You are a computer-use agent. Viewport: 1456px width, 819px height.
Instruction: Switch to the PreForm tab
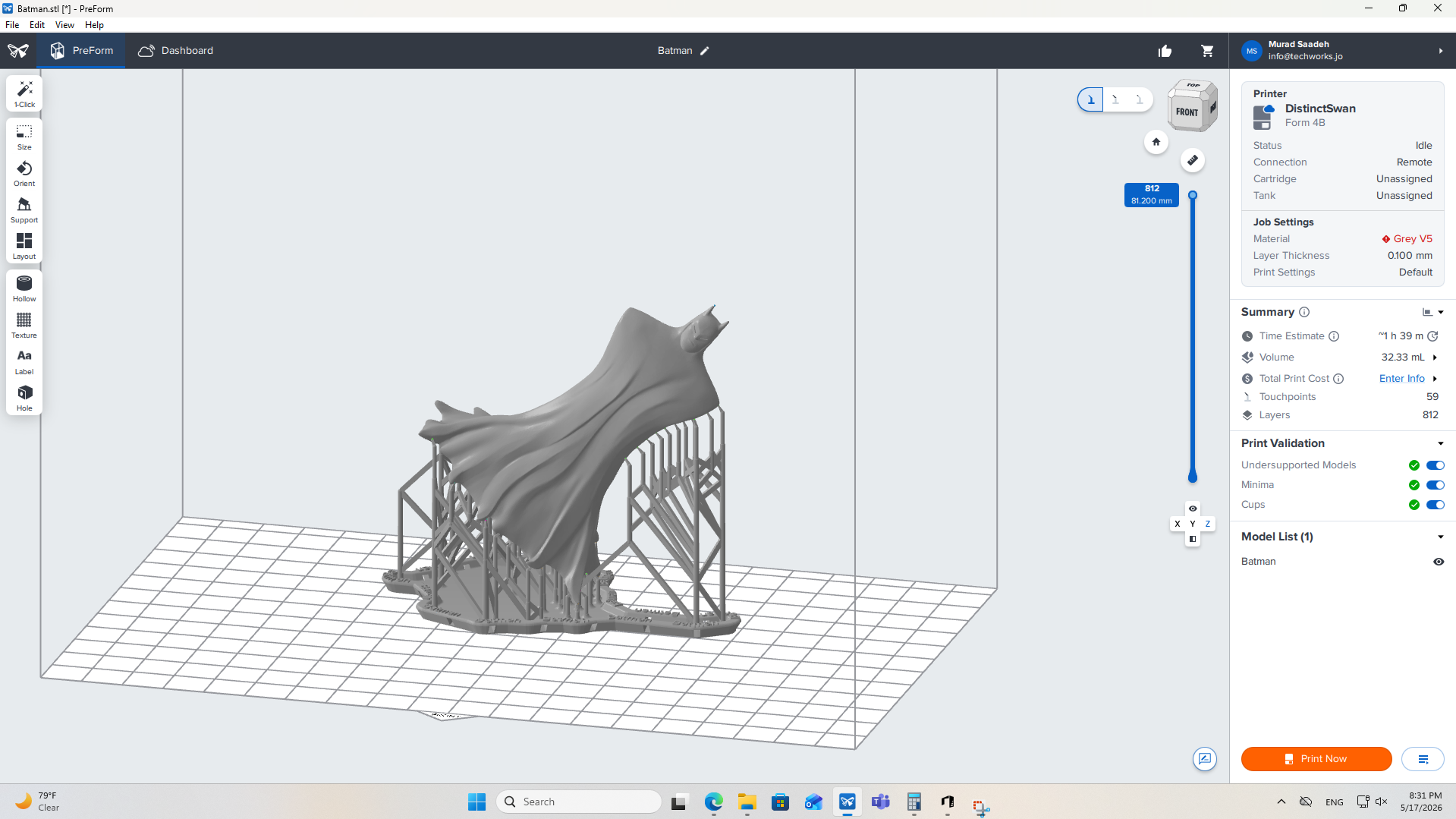[82, 51]
